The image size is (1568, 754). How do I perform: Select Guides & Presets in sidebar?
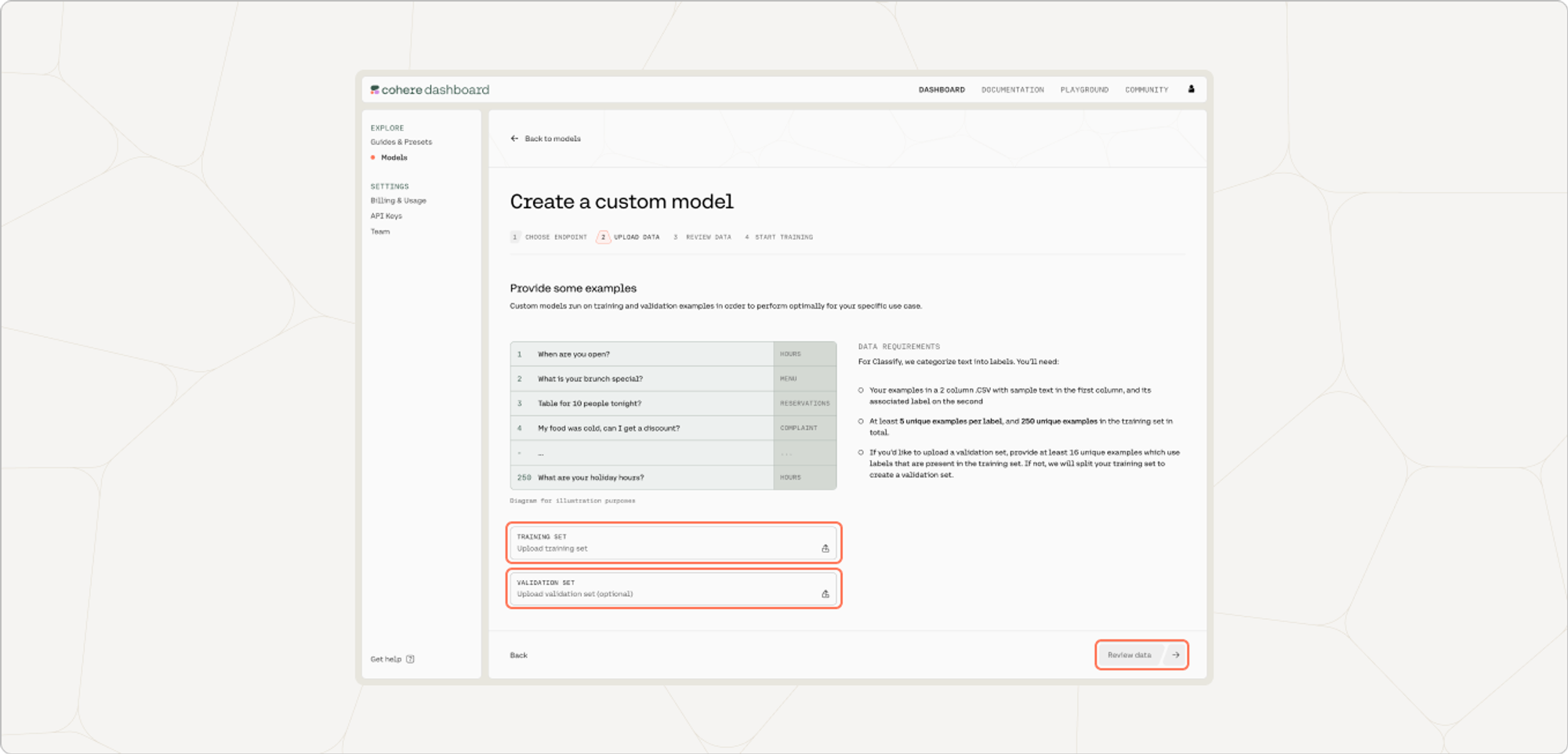pos(401,142)
